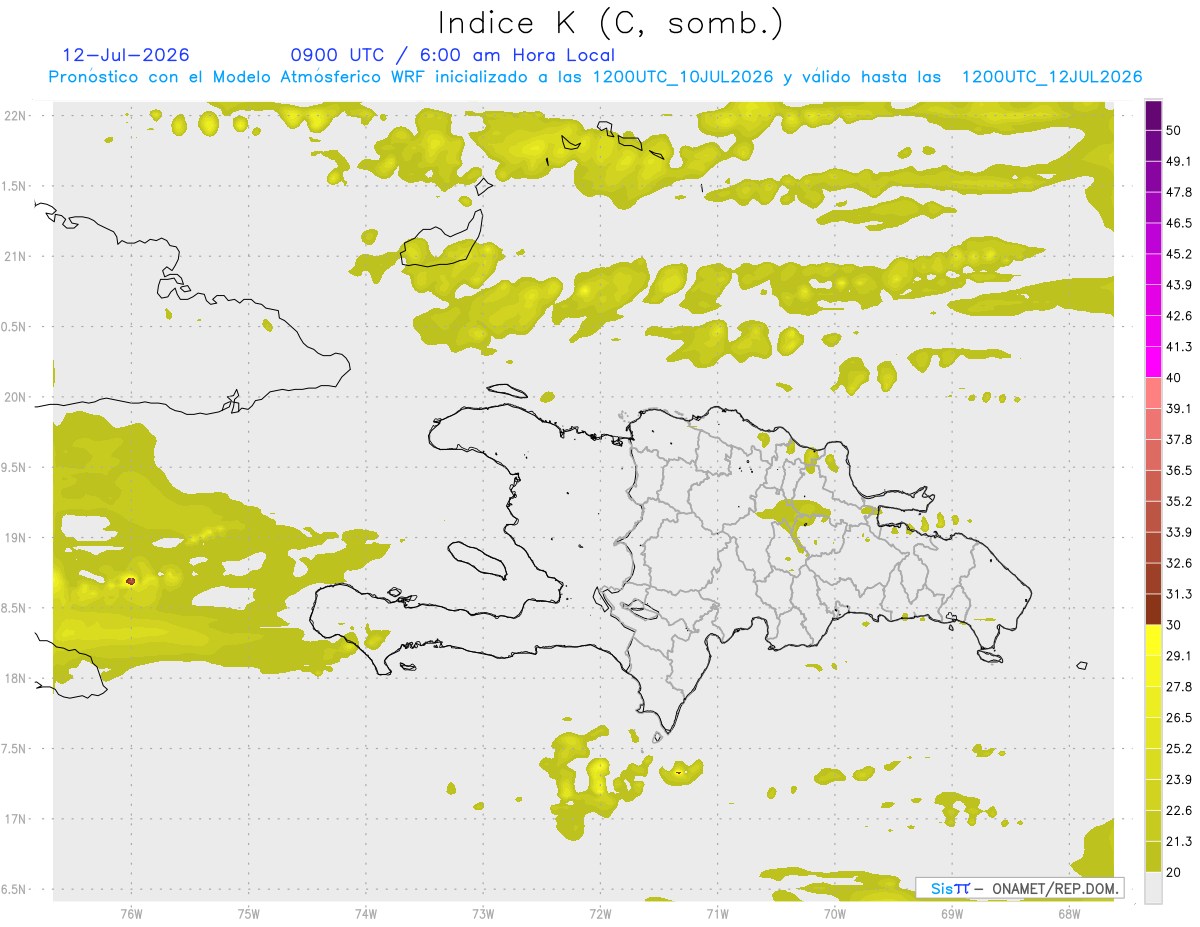
Task: Click the longitude axis label '74W'
Action: [x=366, y=913]
